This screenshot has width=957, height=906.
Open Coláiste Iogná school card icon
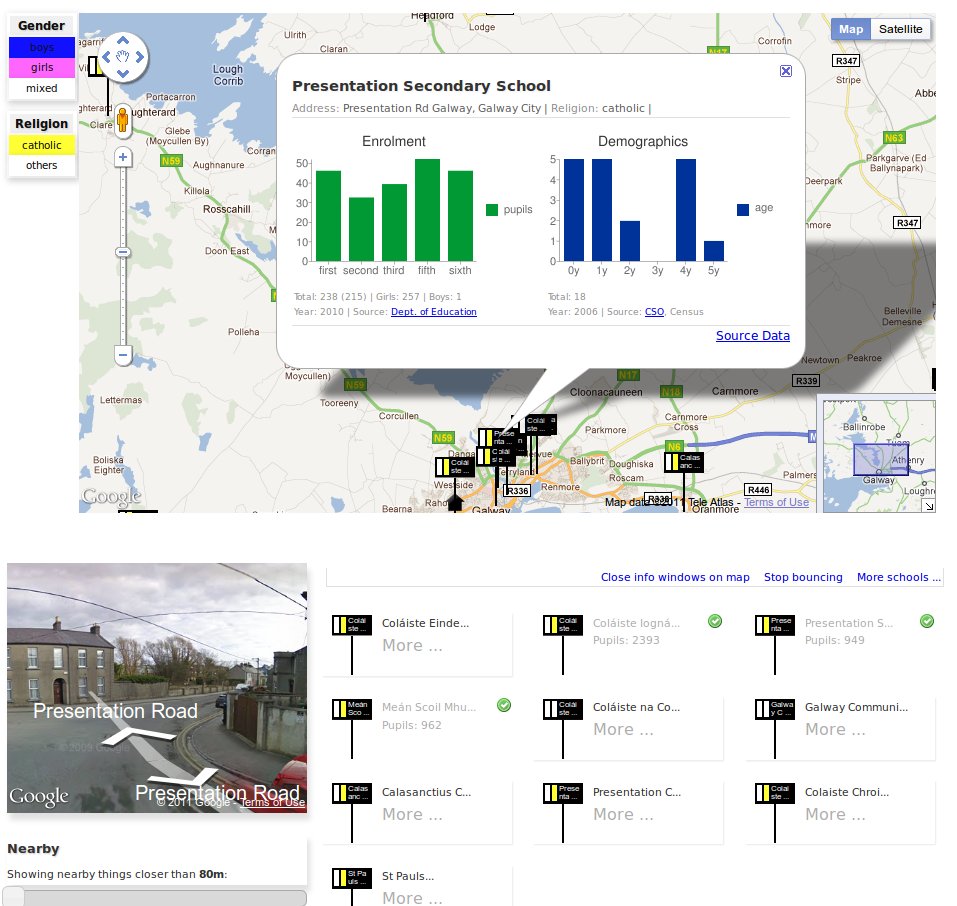tap(563, 625)
